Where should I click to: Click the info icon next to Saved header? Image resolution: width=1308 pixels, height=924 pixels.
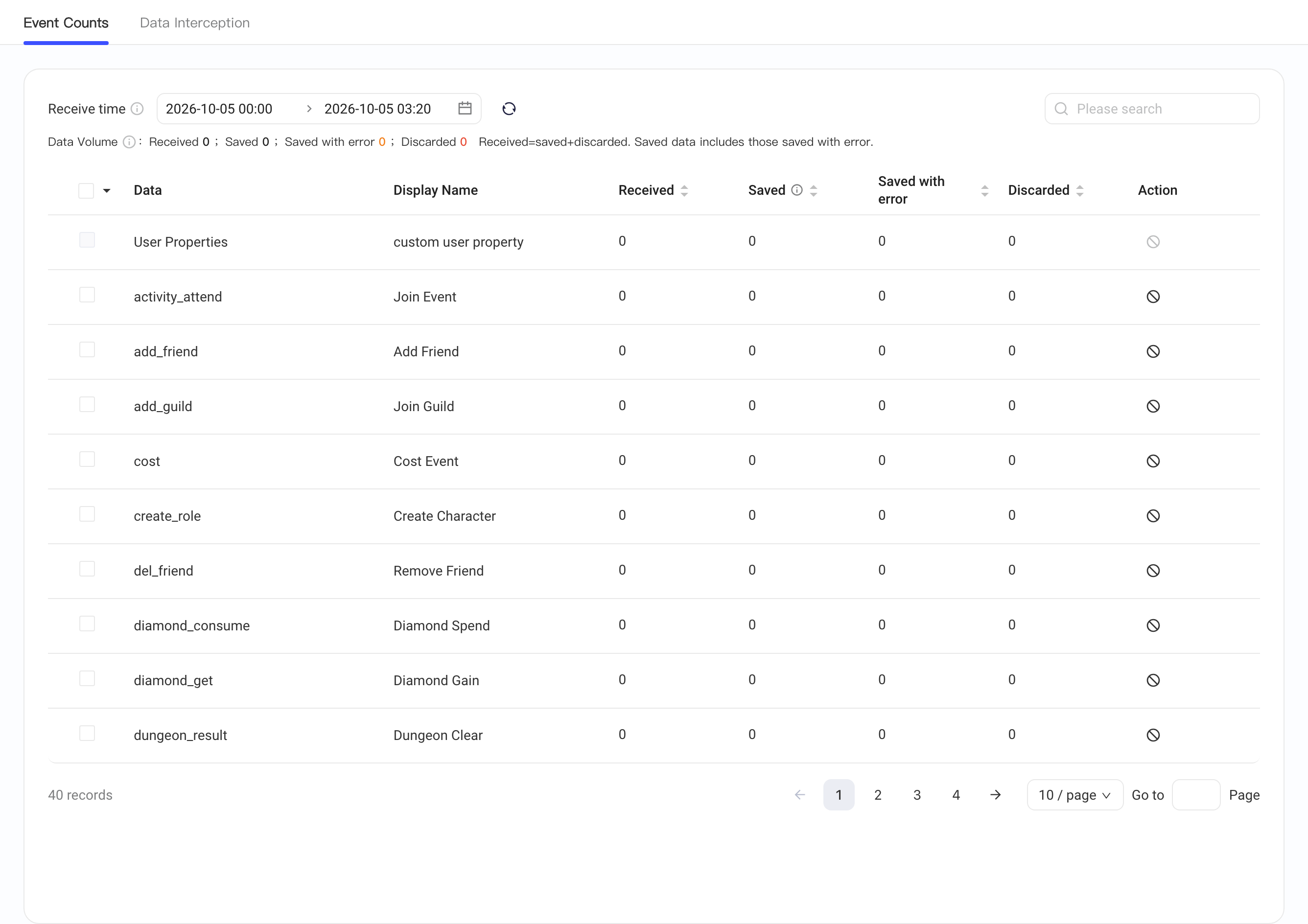[x=797, y=190]
